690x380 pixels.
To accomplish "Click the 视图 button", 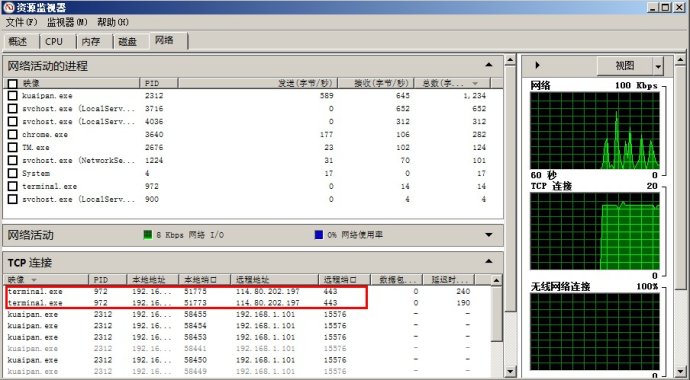I will click(x=624, y=66).
